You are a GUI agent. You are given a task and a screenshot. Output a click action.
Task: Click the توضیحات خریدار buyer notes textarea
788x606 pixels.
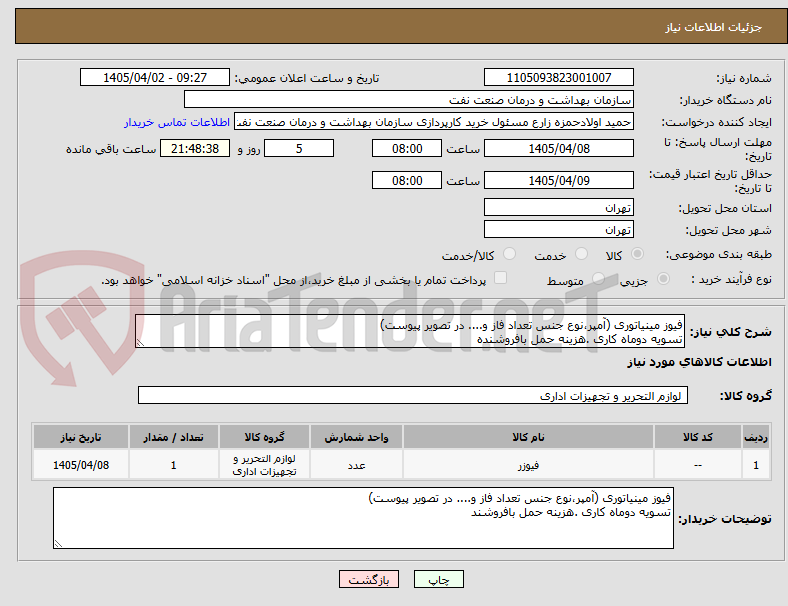[x=363, y=518]
